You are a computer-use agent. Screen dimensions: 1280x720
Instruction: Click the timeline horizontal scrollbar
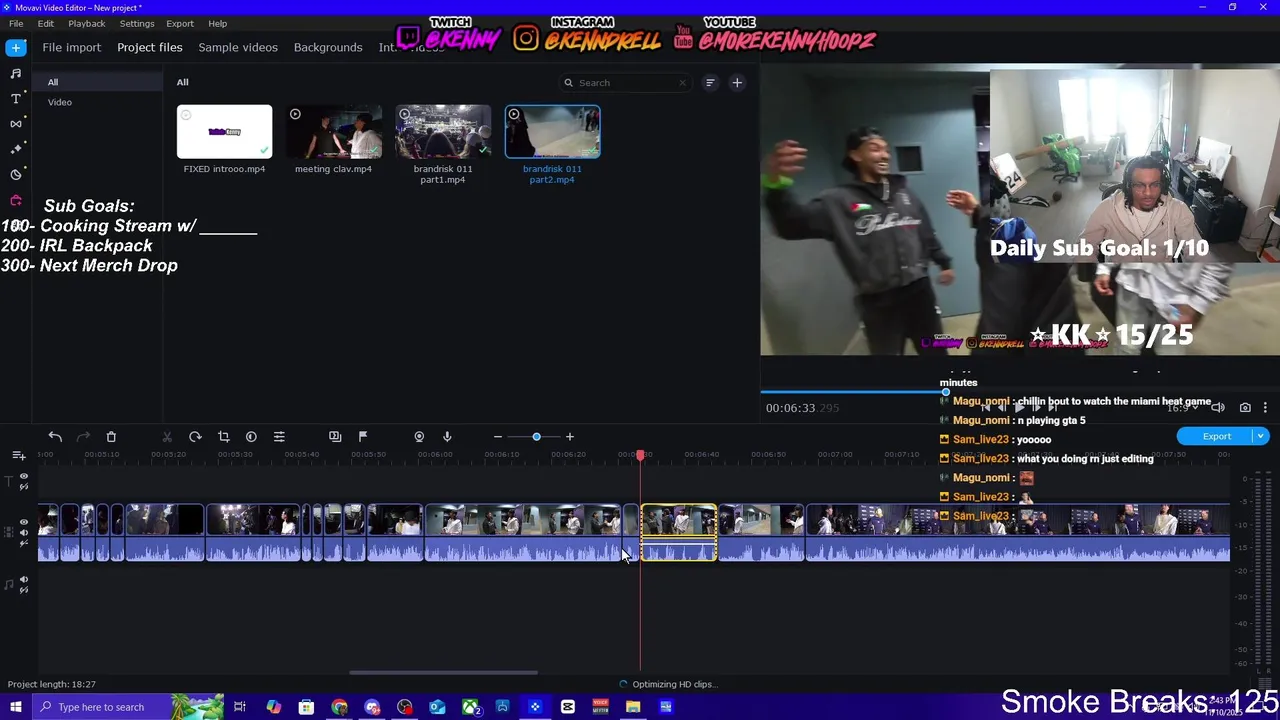444,672
